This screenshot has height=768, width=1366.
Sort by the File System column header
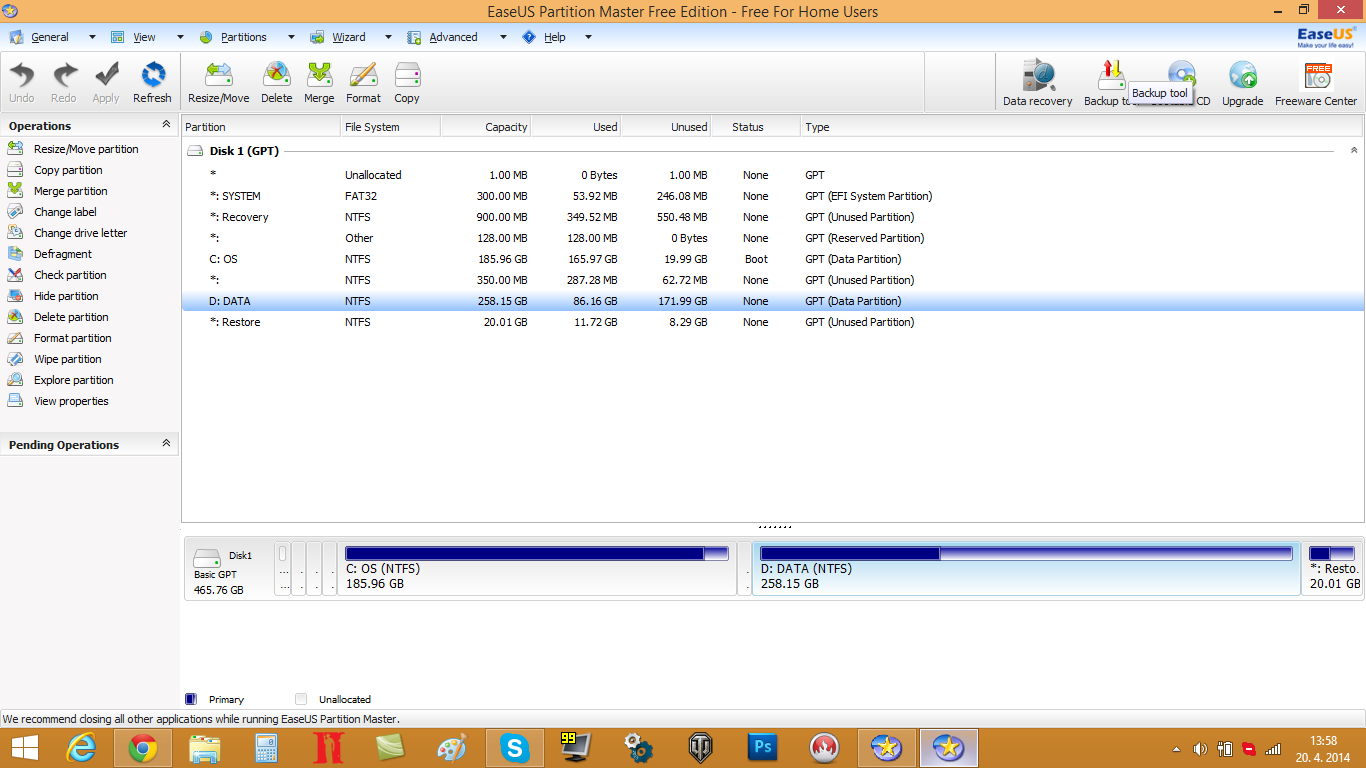pyautogui.click(x=390, y=127)
